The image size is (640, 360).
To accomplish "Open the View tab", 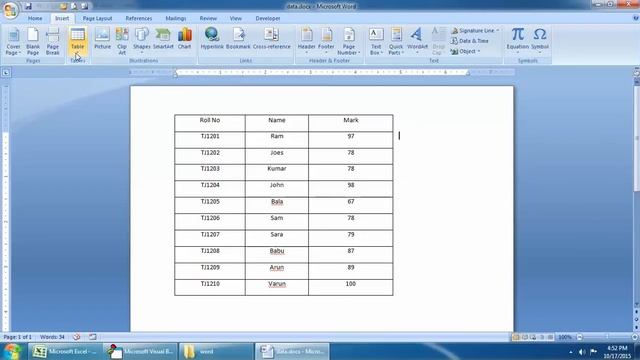I will coord(236,18).
